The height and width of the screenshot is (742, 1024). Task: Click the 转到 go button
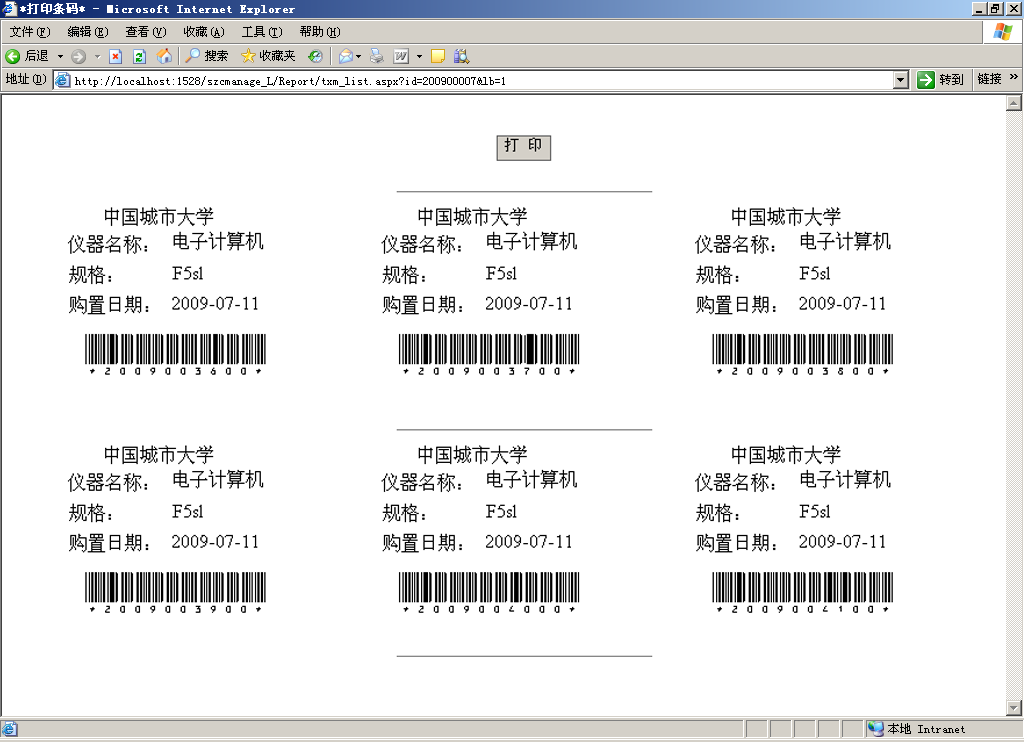tap(941, 80)
